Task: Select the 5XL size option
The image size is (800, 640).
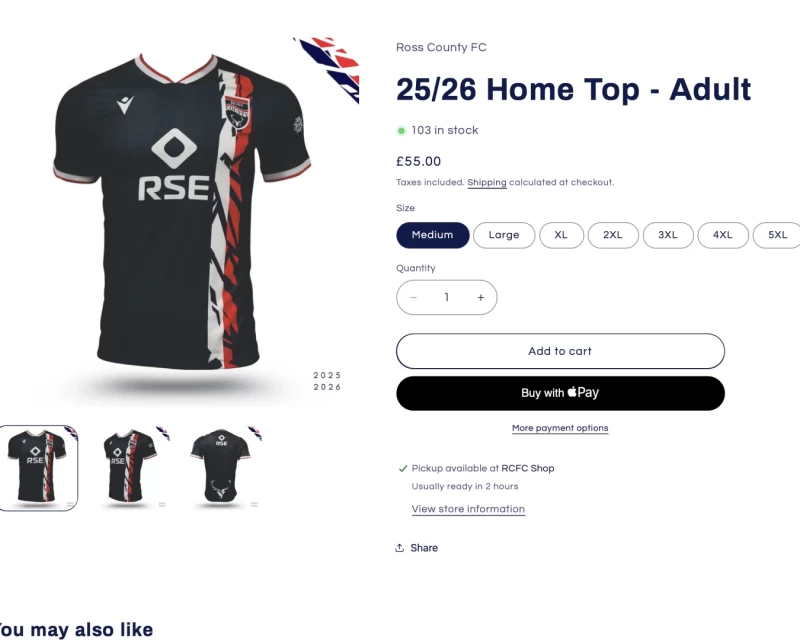Action: pyautogui.click(x=777, y=235)
